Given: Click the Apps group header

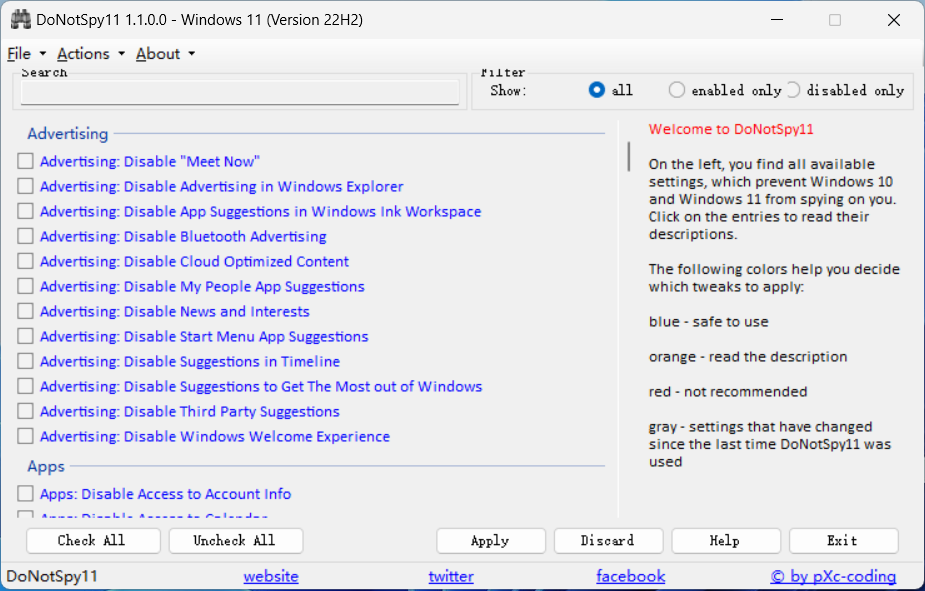Looking at the screenshot, I should 46,466.
